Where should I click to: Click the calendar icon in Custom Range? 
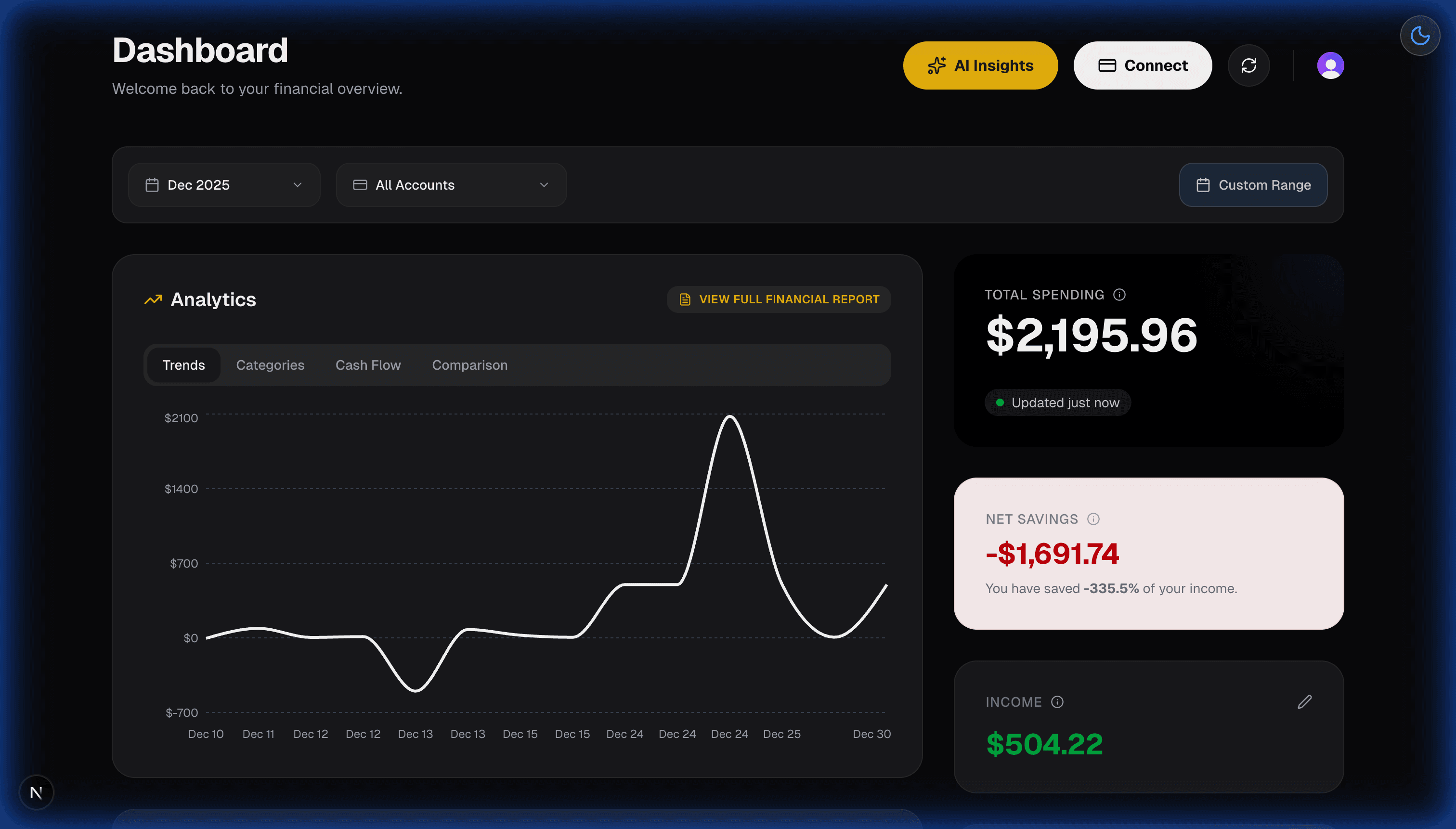(1203, 184)
